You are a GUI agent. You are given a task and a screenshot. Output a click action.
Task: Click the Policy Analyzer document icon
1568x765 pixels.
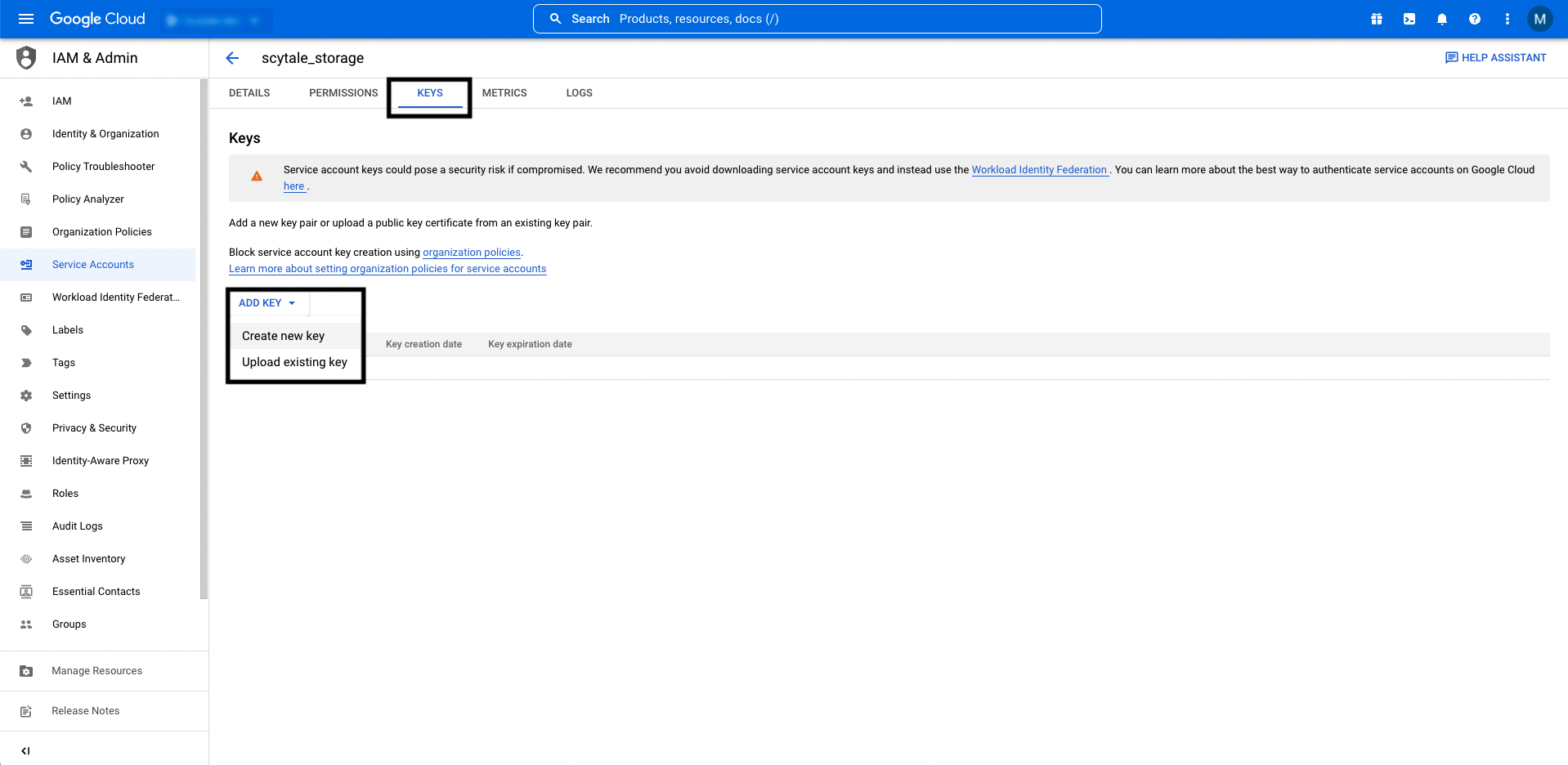pyautogui.click(x=26, y=199)
